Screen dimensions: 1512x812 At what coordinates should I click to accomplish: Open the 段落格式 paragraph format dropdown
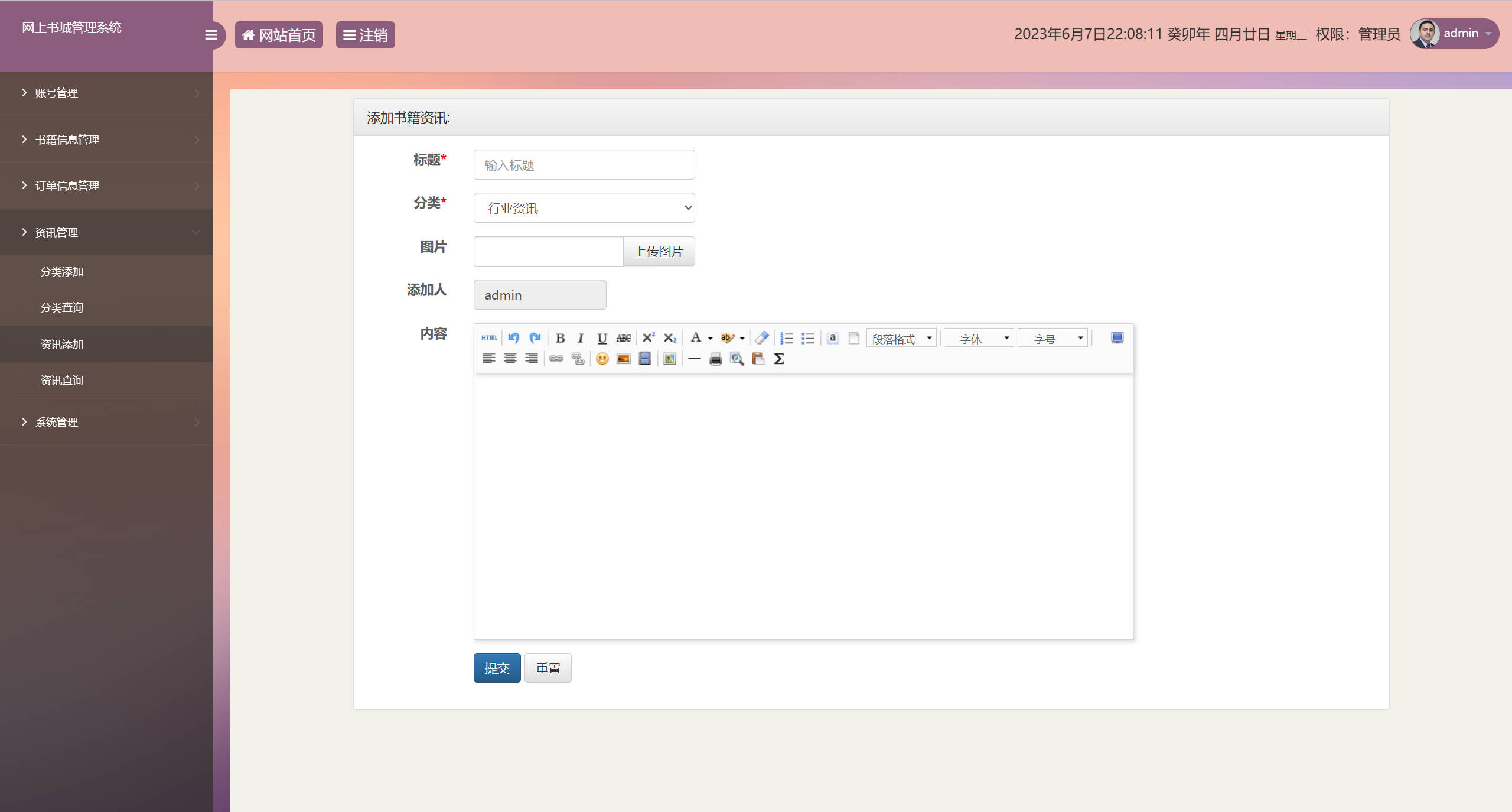[x=901, y=338]
